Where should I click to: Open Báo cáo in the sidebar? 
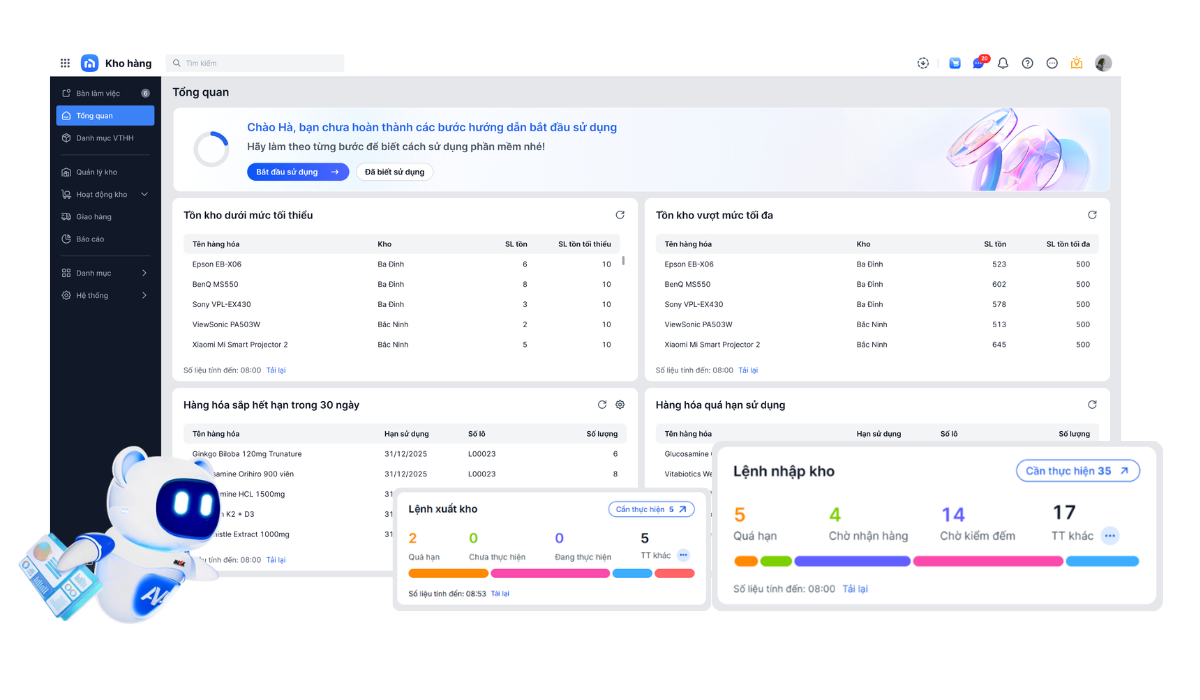click(90, 239)
